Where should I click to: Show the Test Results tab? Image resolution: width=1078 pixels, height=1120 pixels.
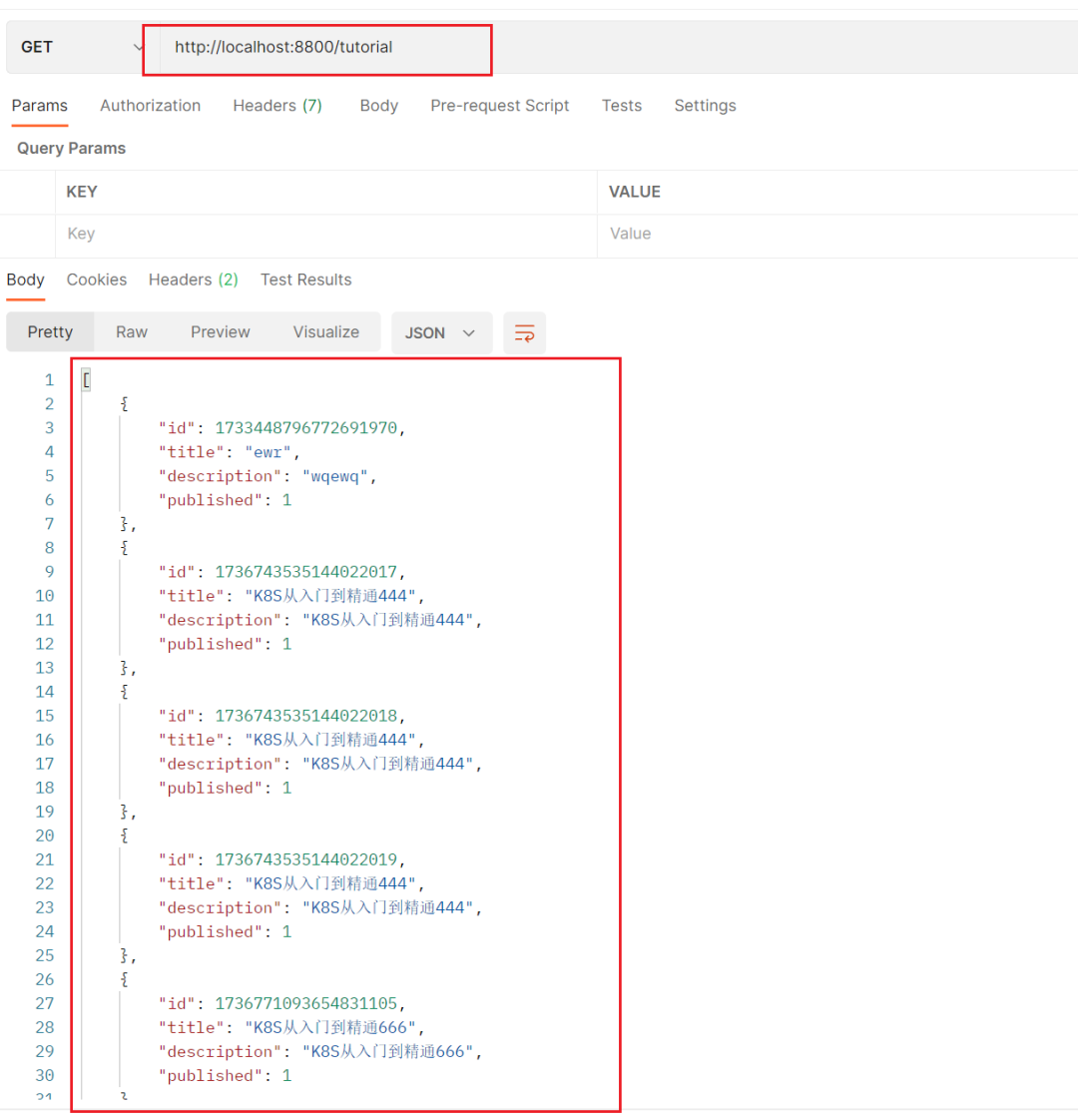[305, 280]
